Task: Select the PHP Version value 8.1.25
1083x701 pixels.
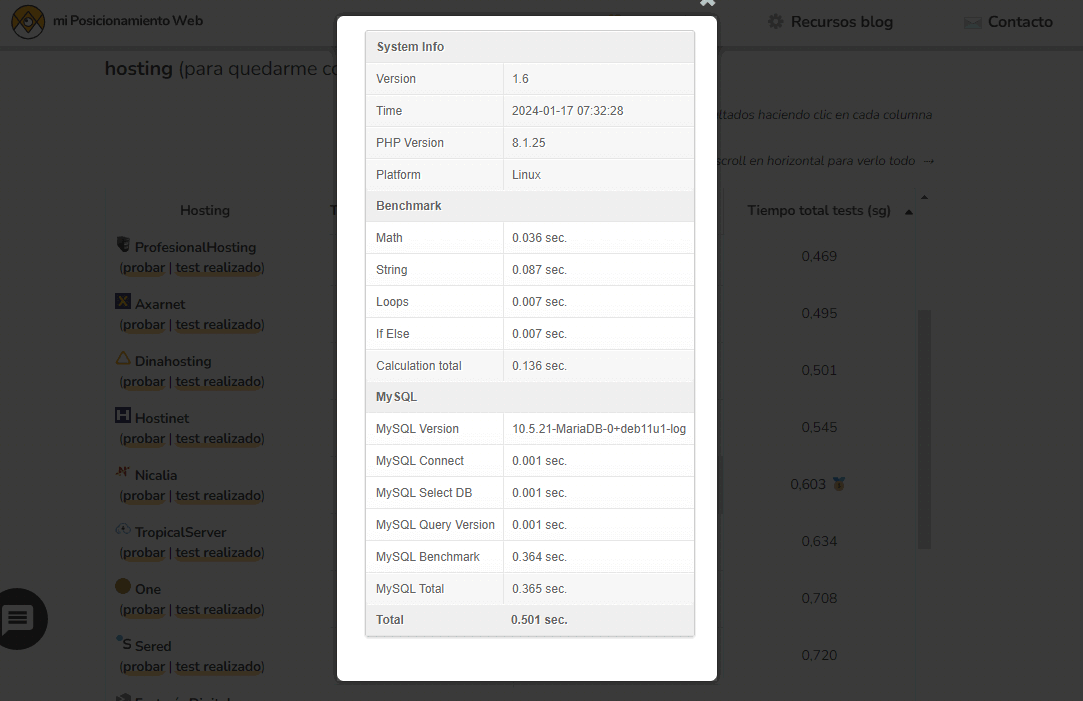Action: pyautogui.click(x=528, y=143)
